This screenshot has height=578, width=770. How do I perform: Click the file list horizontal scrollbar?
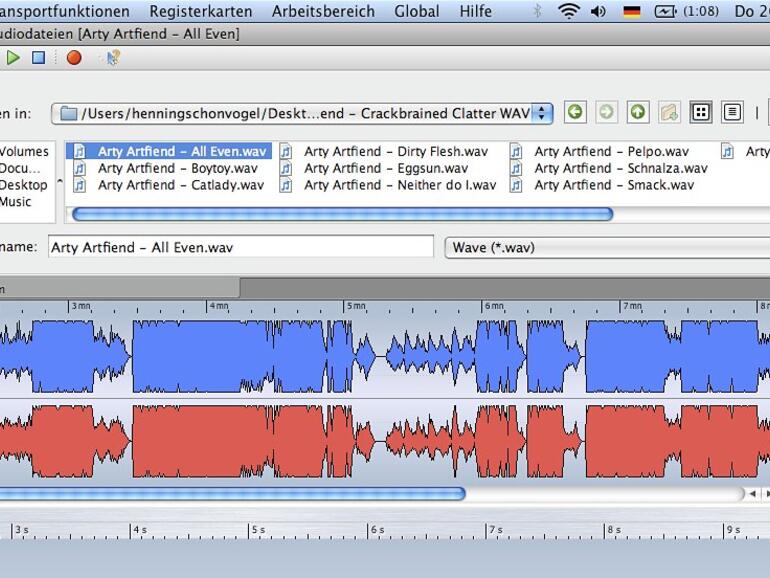[x=342, y=213]
